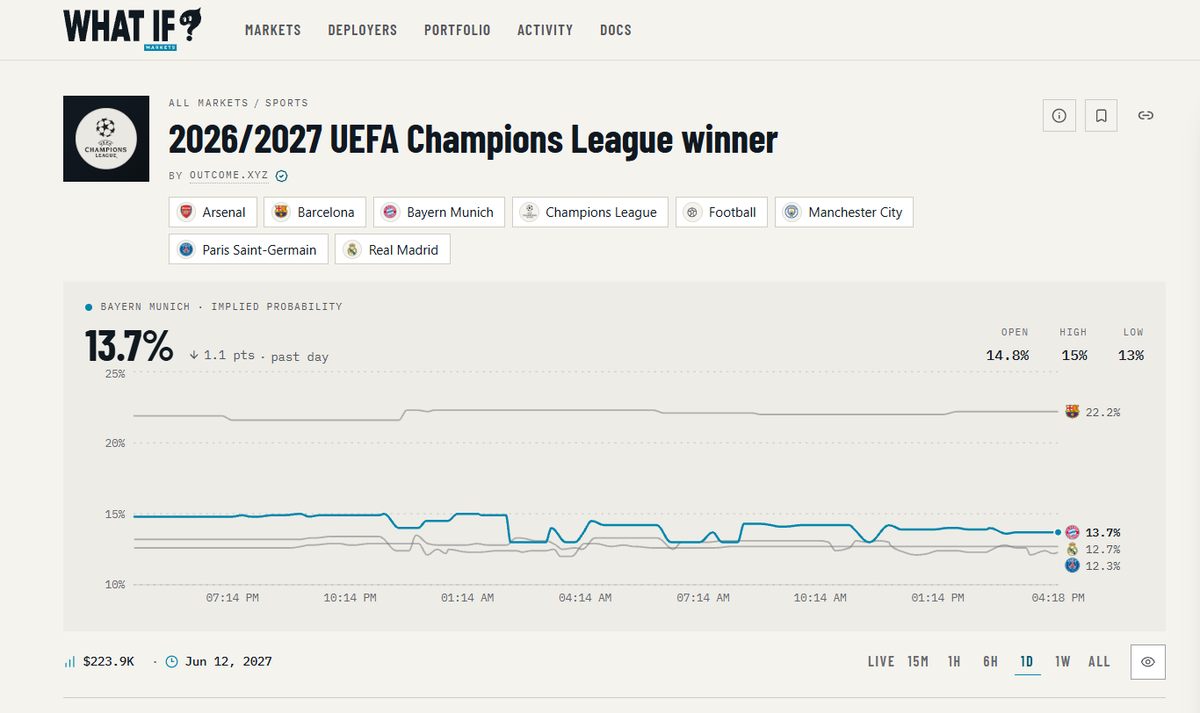Filter by the Arsenal tag
This screenshot has width=1200, height=713.
pos(214,212)
